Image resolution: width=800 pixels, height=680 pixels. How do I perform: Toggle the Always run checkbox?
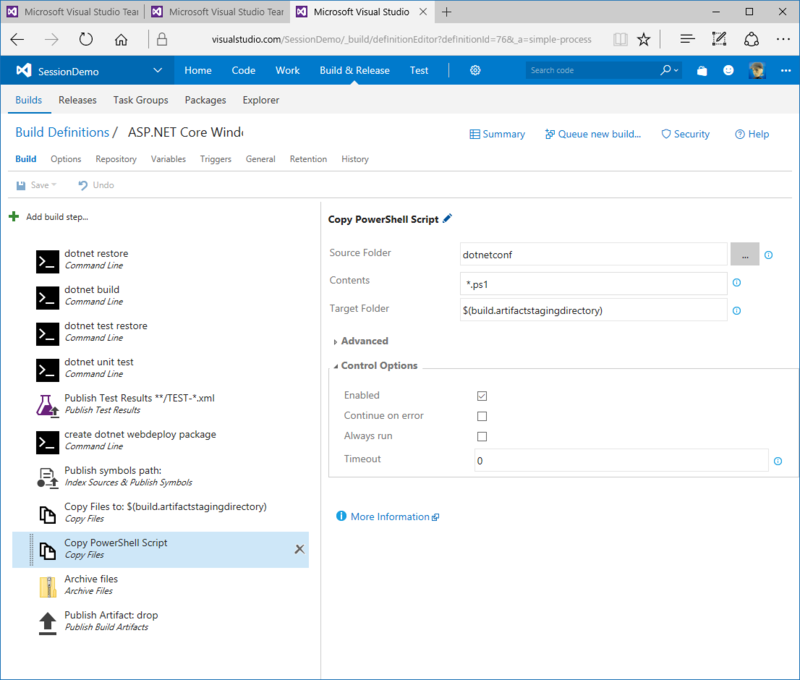click(482, 437)
